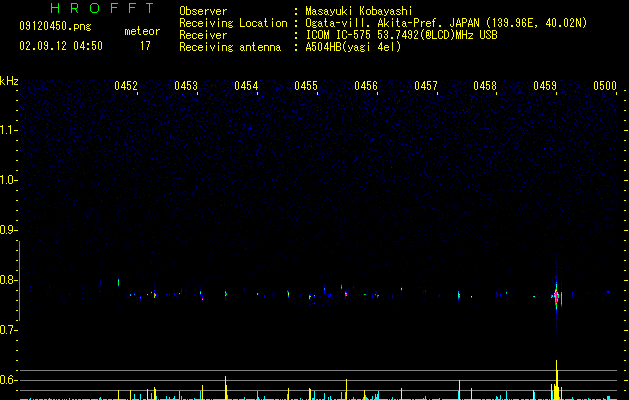Click the 0.9 kHz axis label

click(x=8, y=230)
